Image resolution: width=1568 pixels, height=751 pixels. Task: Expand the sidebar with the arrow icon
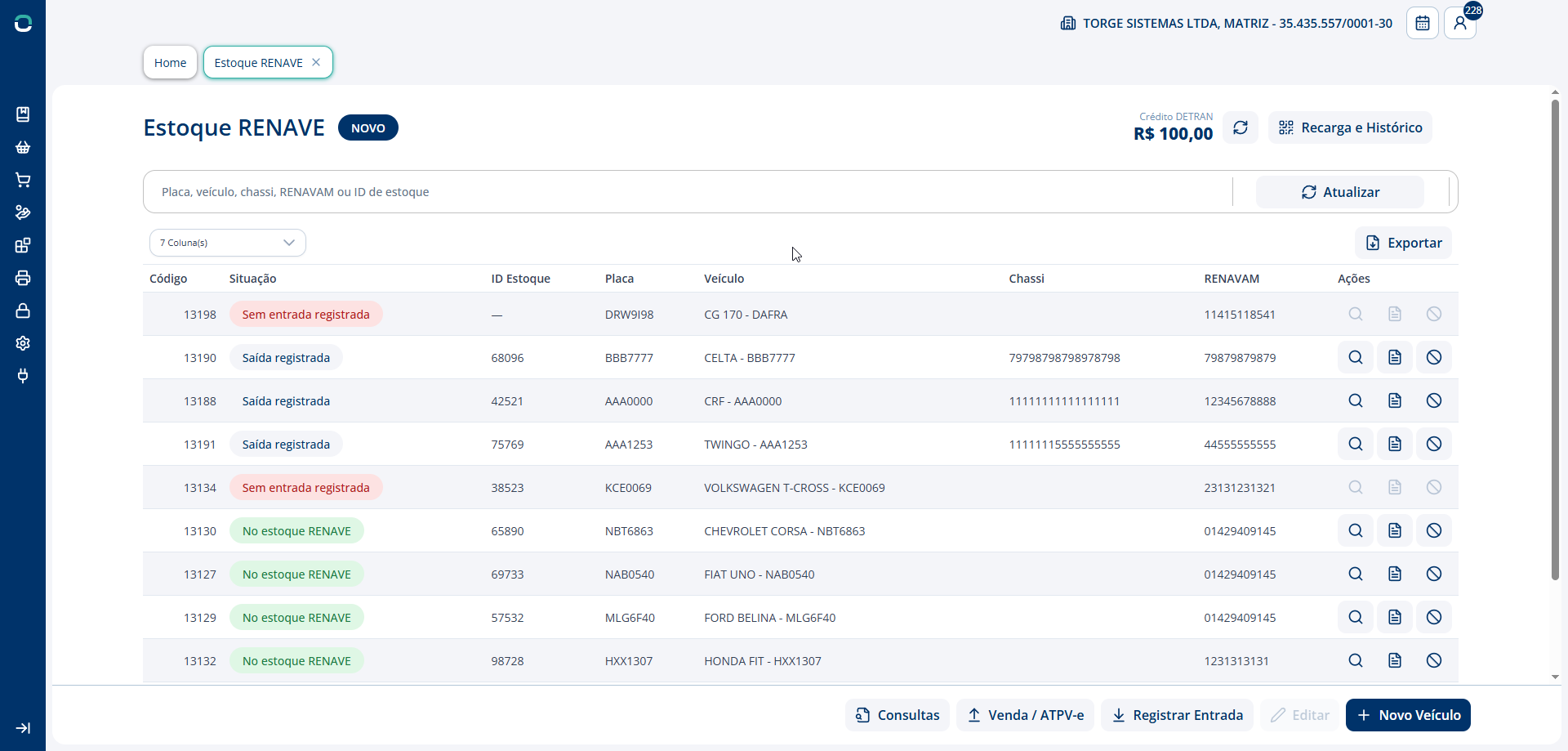pyautogui.click(x=23, y=728)
